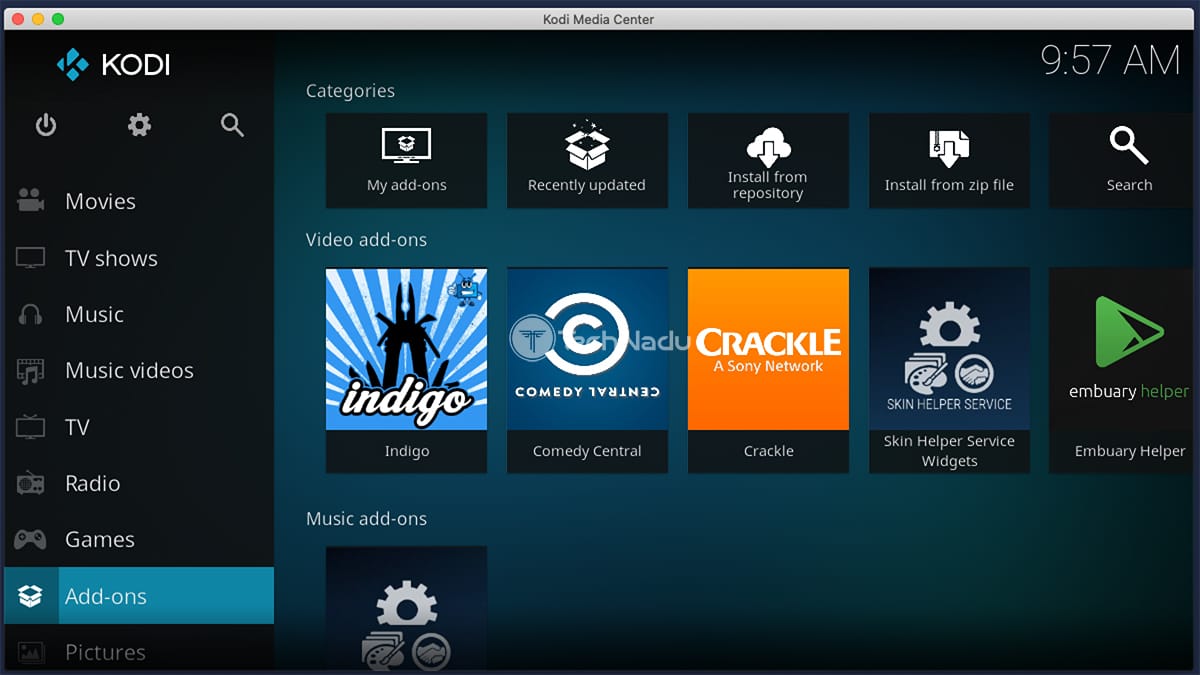Screen dimensions: 1200x675
Task: Click the Comedy Central caption text
Action: pyautogui.click(x=587, y=451)
